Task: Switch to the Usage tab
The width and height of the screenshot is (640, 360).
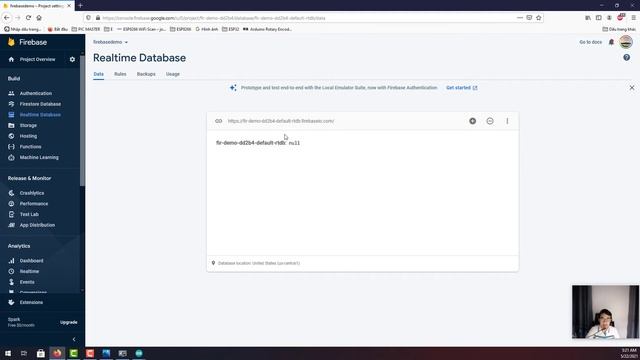Action: 173,74
